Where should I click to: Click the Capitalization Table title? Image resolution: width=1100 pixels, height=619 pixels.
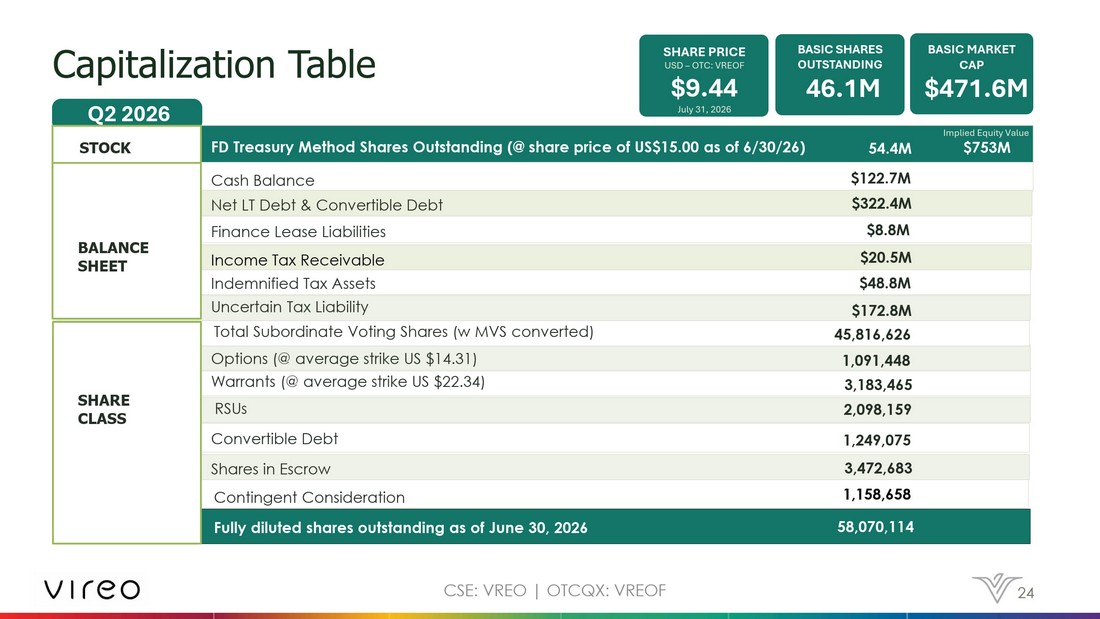click(214, 65)
